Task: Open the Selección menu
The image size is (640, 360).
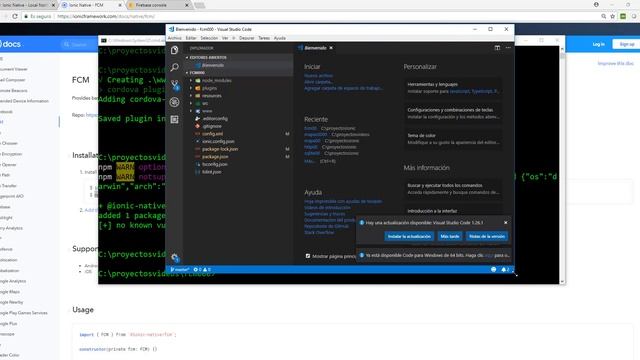Action: coord(209,38)
